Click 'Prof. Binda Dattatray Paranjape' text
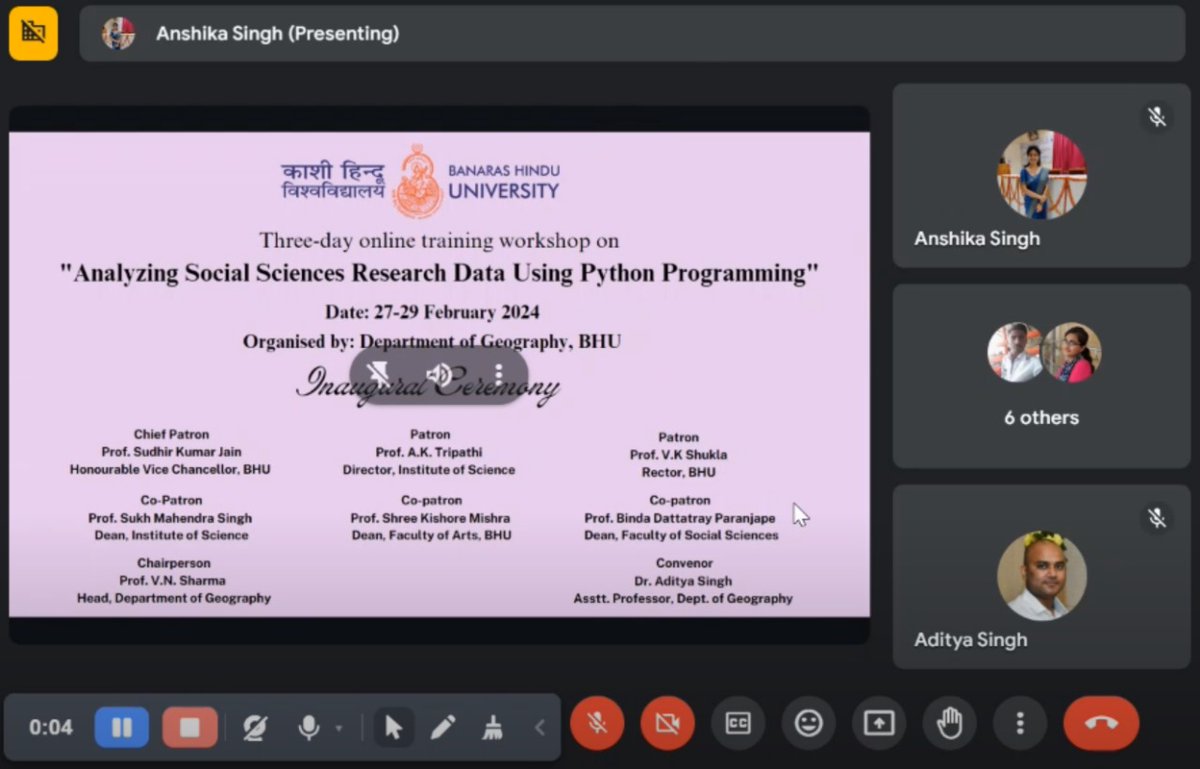Screen dimensions: 1200x769 [681, 518]
